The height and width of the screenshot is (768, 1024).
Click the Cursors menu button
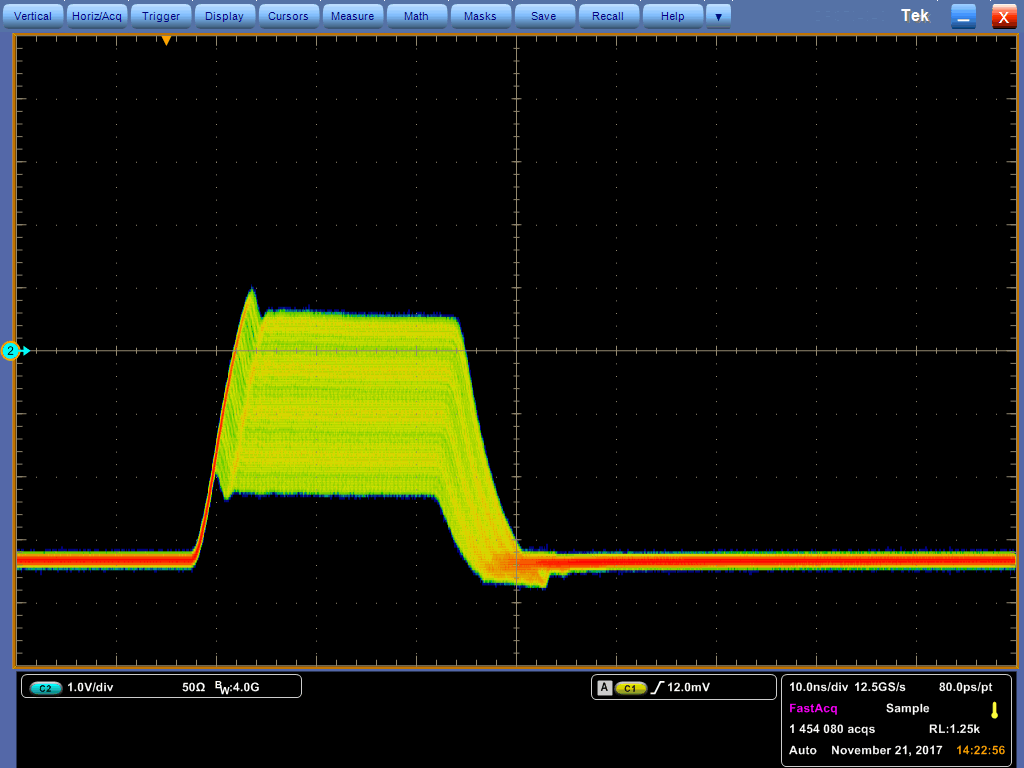pos(288,16)
